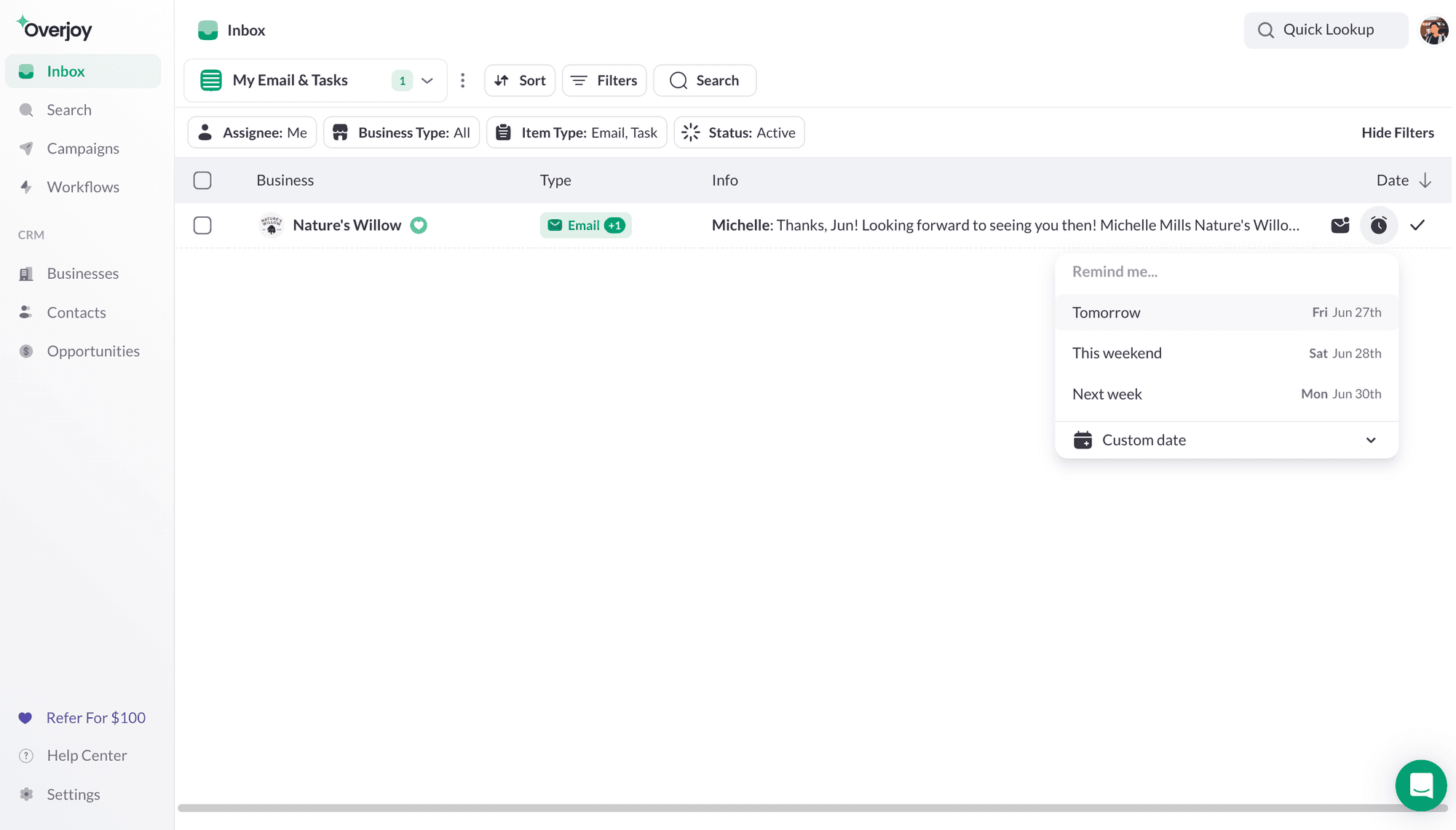Click the green heart badge by Nature's Willow
The width and height of the screenshot is (1456, 830).
[x=419, y=225]
